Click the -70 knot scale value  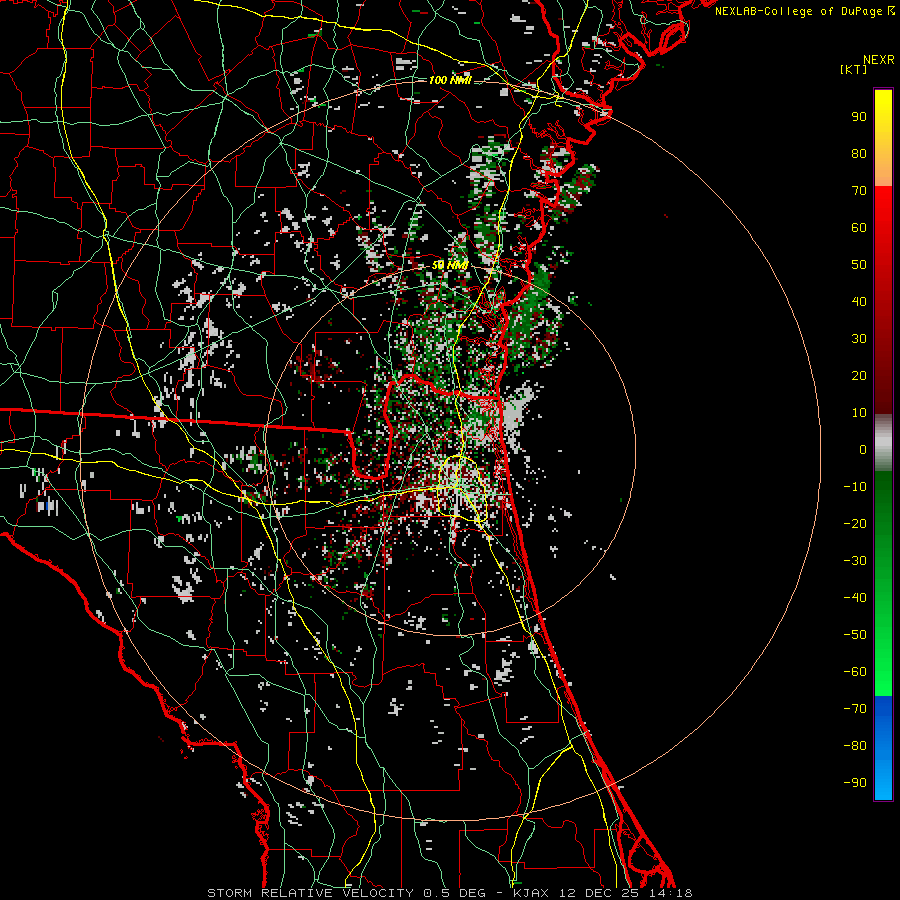[855, 709]
